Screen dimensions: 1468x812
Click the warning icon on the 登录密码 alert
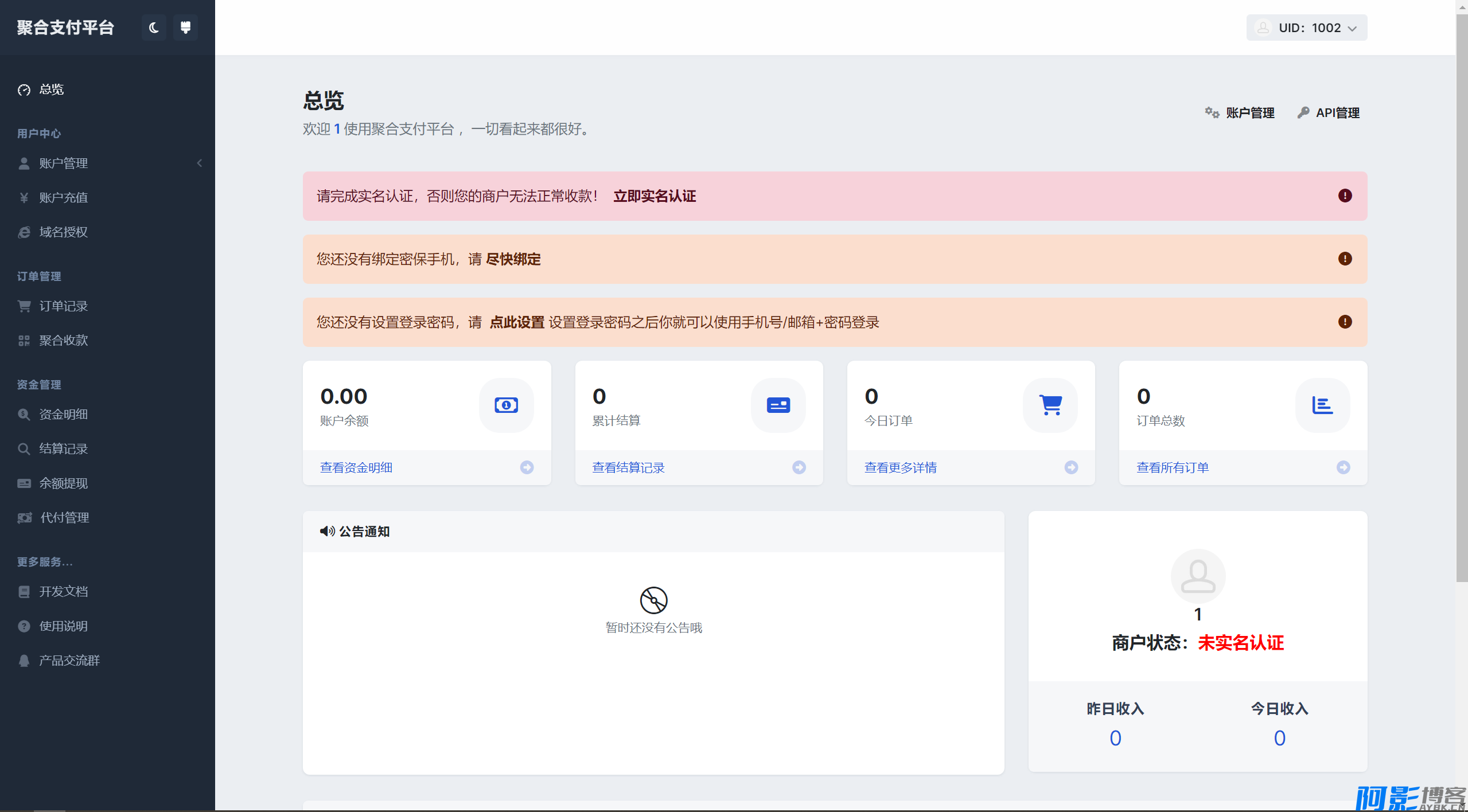[x=1345, y=322]
